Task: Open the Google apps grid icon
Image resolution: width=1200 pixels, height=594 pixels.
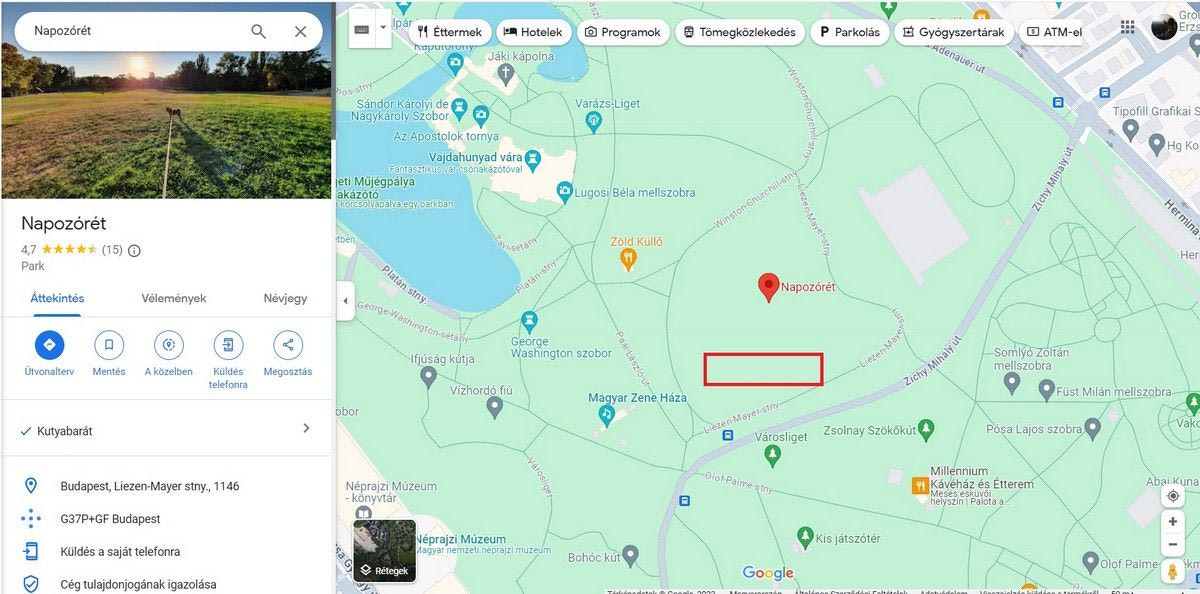Action: 1128,27
